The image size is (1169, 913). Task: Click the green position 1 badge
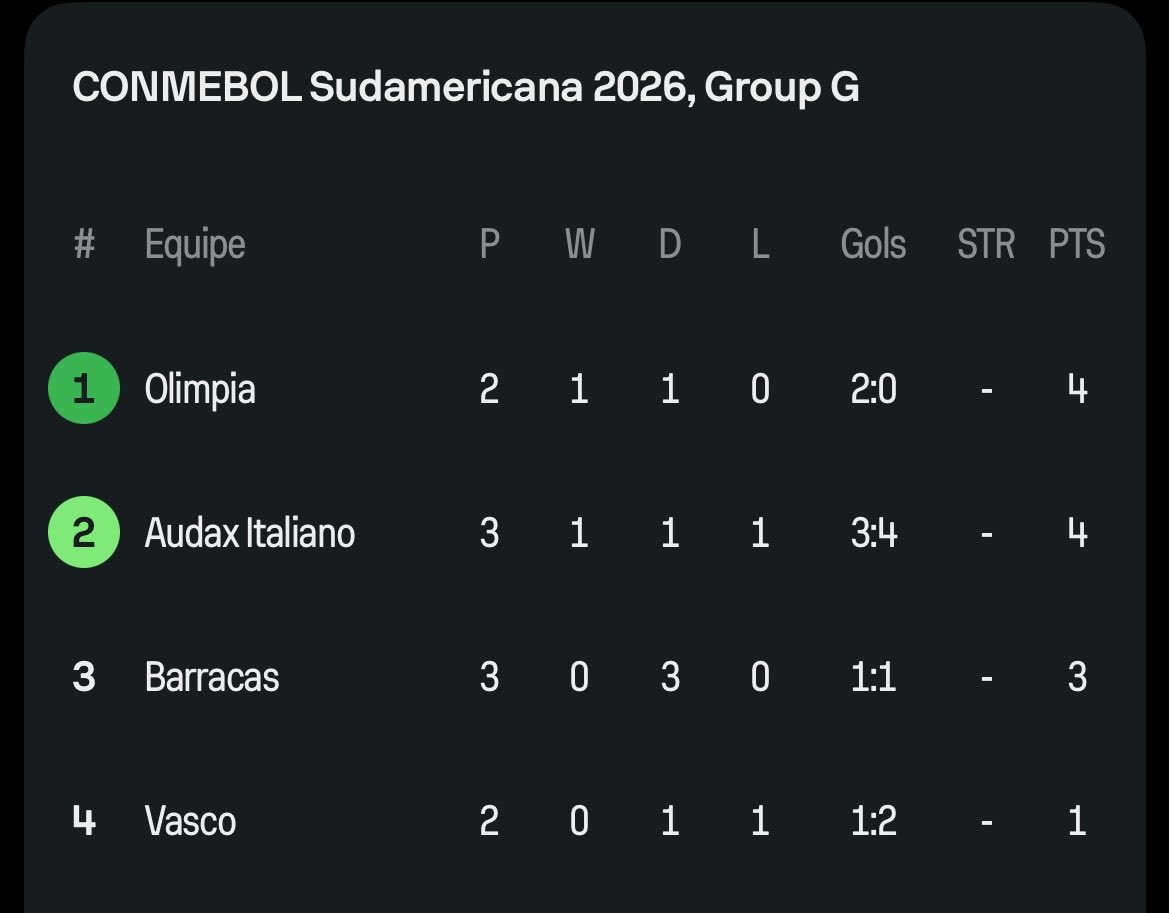84,388
